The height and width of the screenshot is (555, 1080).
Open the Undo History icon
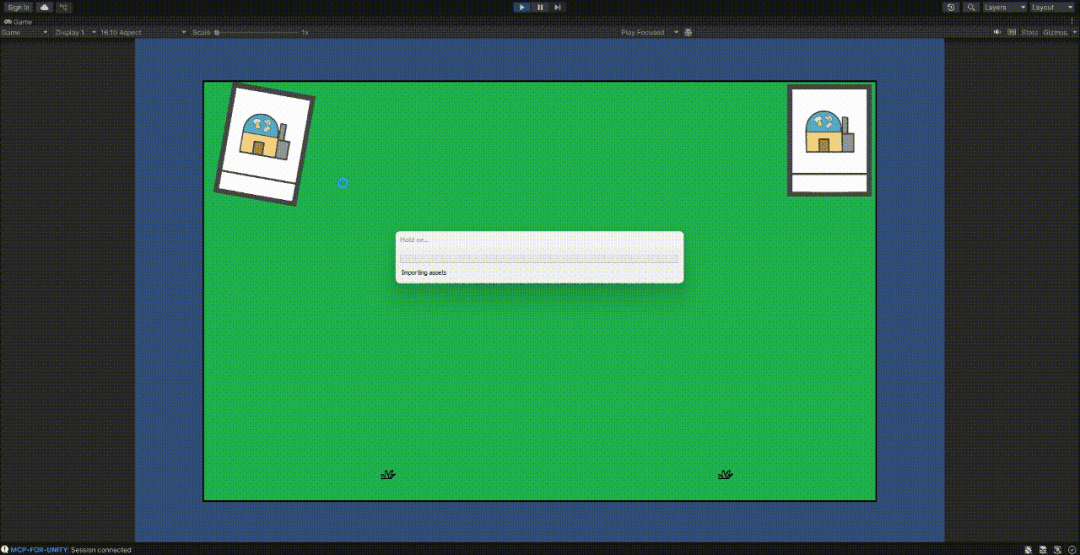(x=951, y=7)
